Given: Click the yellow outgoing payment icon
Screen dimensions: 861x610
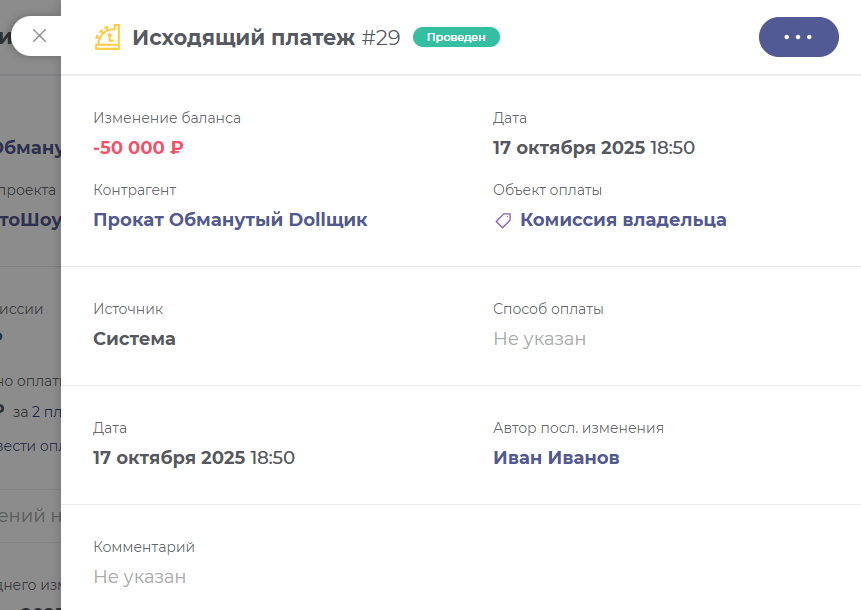Looking at the screenshot, I should (107, 38).
